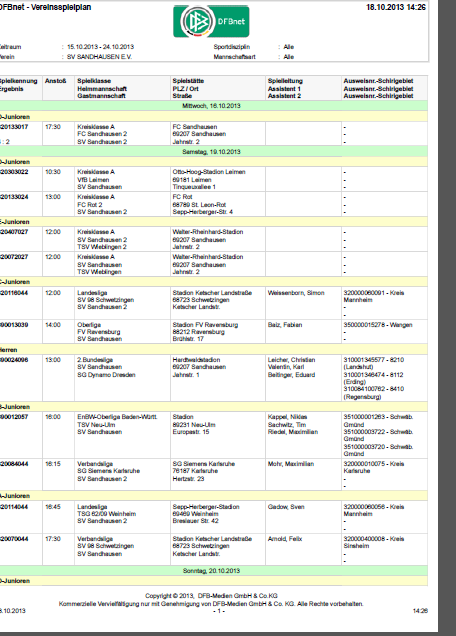Click page number '- 1 -' in footer
The image size is (456, 636).
[219, 611]
